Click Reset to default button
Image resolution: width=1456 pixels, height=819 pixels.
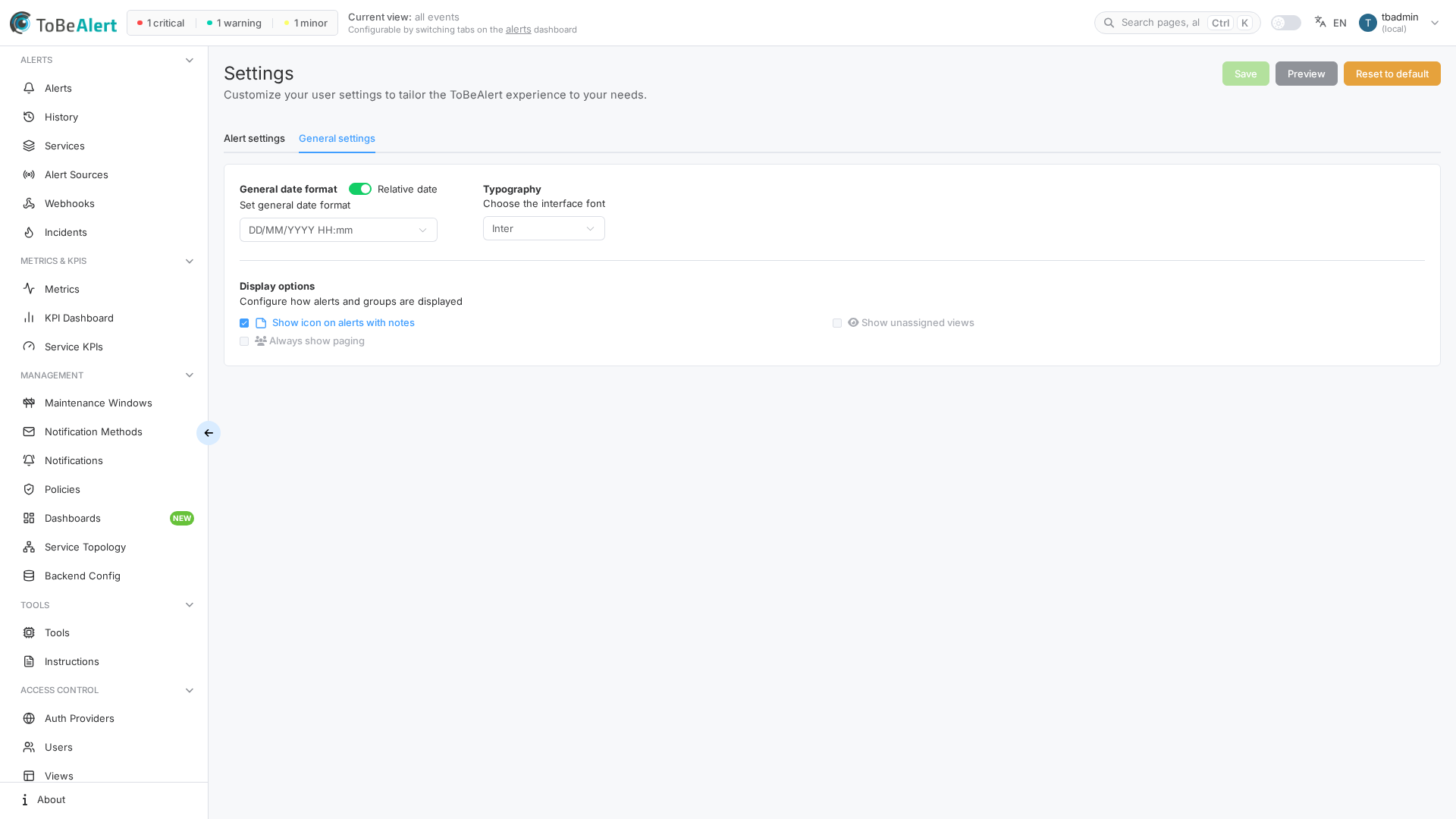tap(1392, 74)
